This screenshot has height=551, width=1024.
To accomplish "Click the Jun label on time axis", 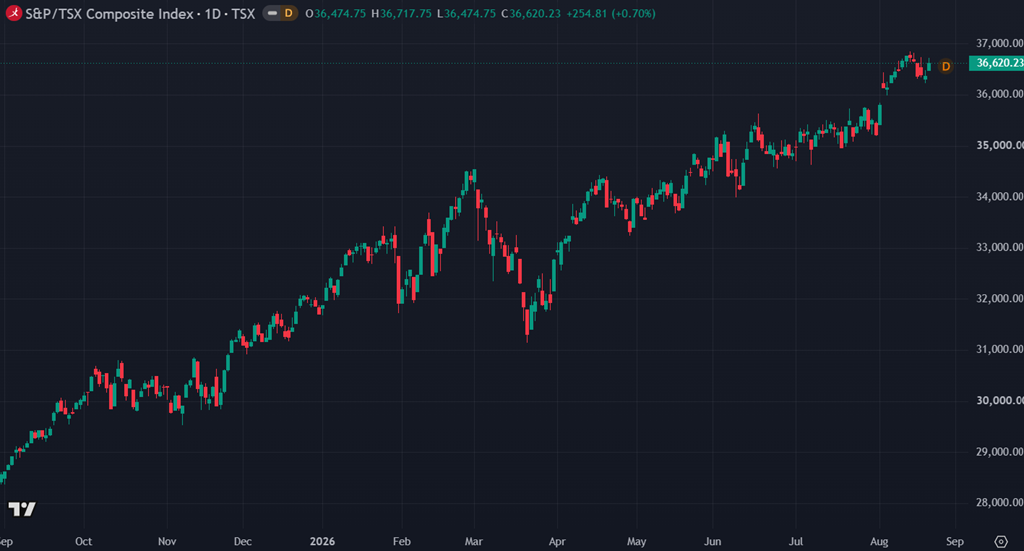I will tap(712, 541).
